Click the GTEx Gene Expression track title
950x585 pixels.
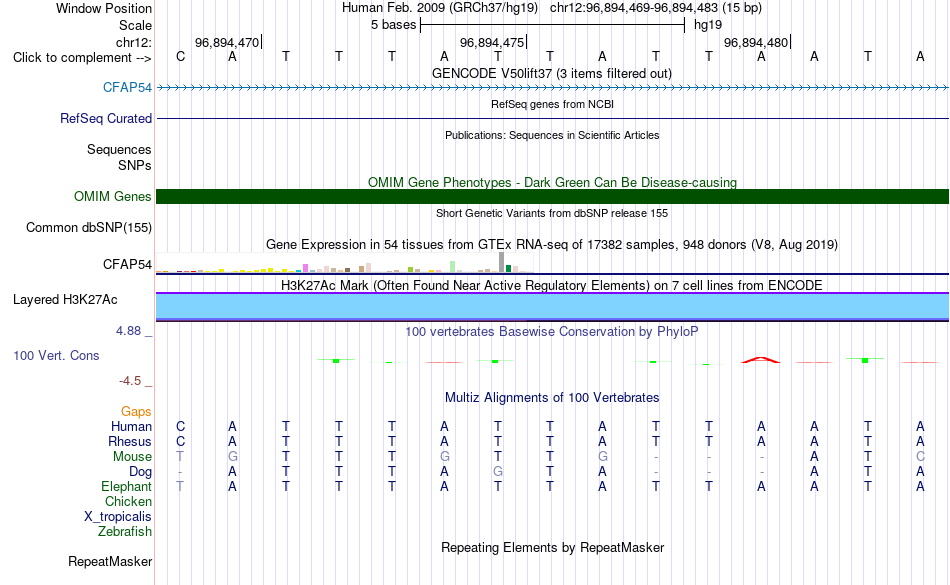point(552,245)
